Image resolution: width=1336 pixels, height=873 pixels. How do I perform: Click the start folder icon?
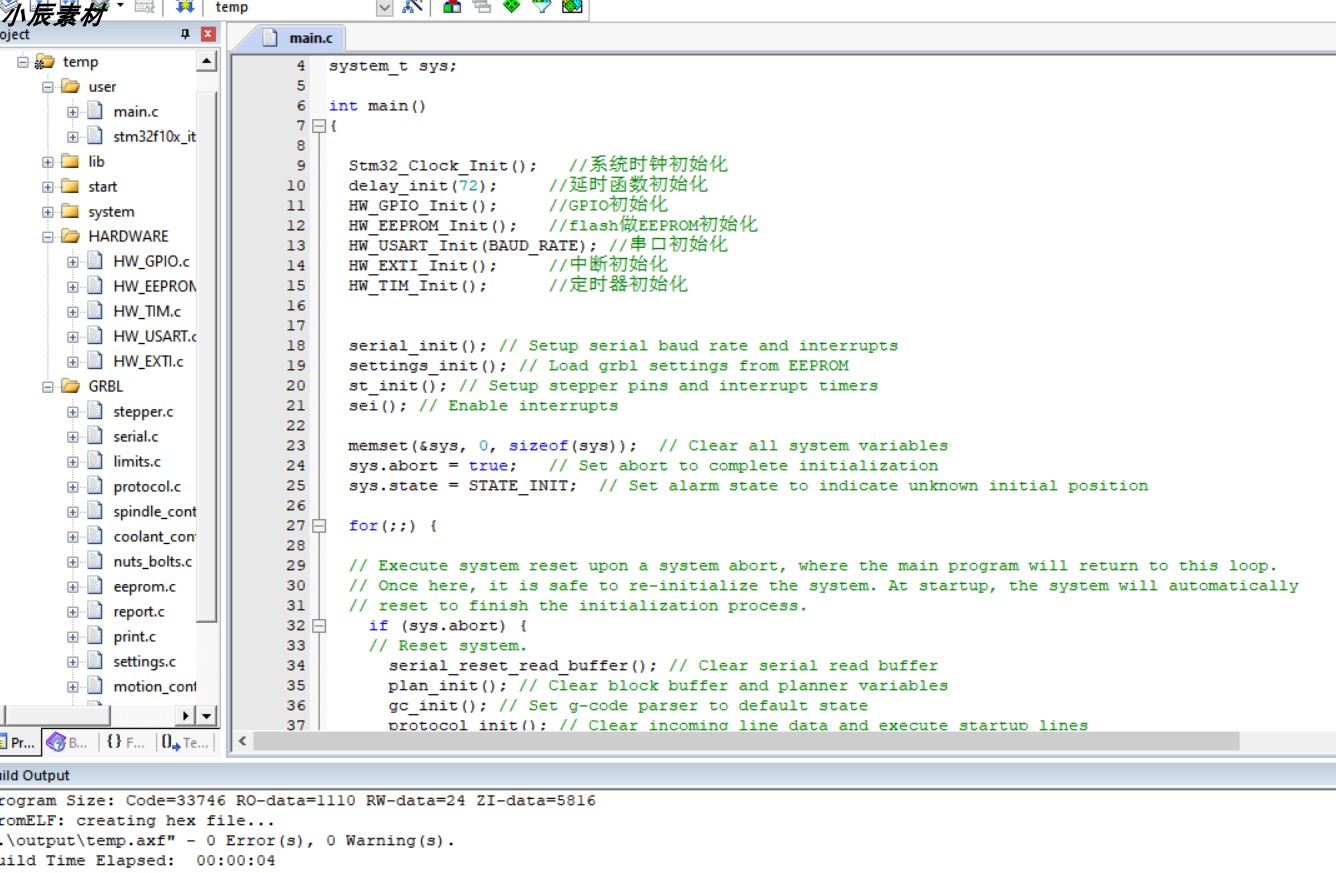pyautogui.click(x=70, y=187)
